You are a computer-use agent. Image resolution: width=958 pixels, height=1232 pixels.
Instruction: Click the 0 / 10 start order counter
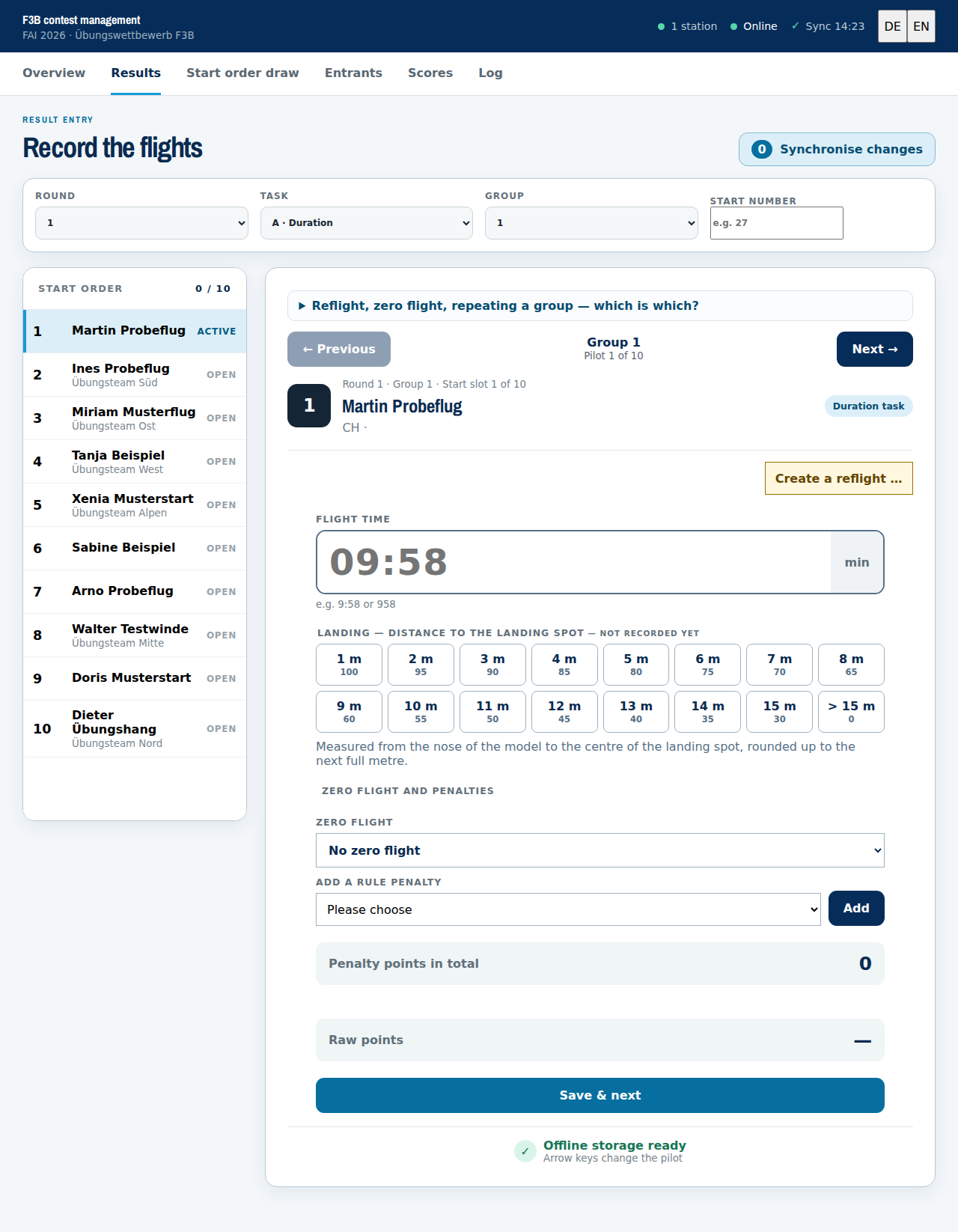(213, 288)
